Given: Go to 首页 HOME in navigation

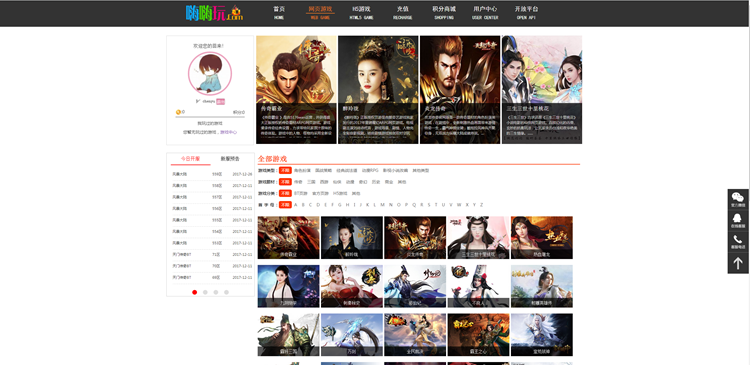Looking at the screenshot, I should [279, 13].
